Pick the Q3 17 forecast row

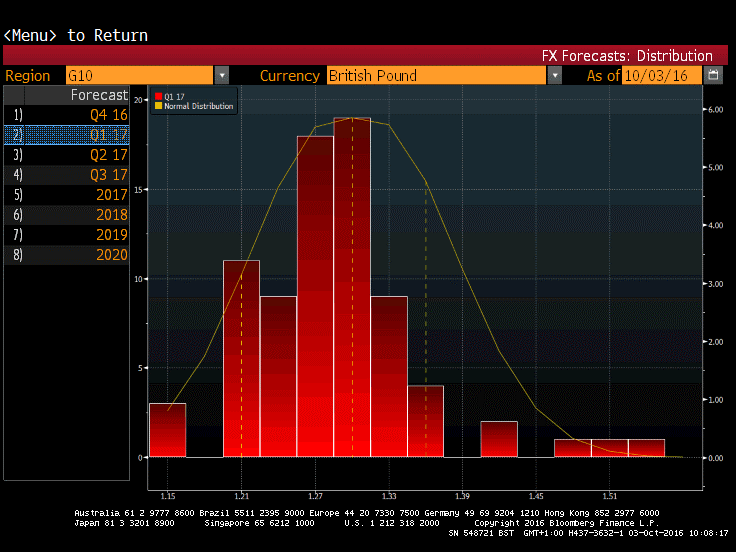[x=67, y=175]
